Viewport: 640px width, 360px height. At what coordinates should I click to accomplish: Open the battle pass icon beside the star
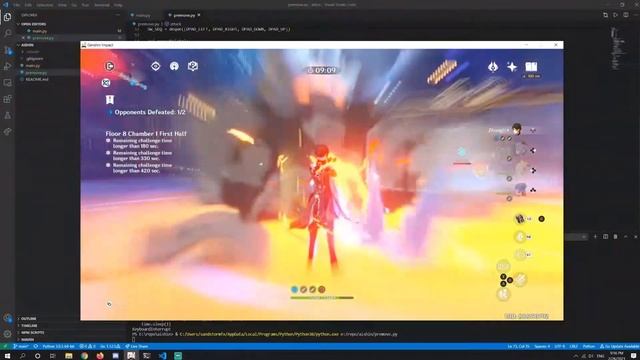tap(493, 67)
